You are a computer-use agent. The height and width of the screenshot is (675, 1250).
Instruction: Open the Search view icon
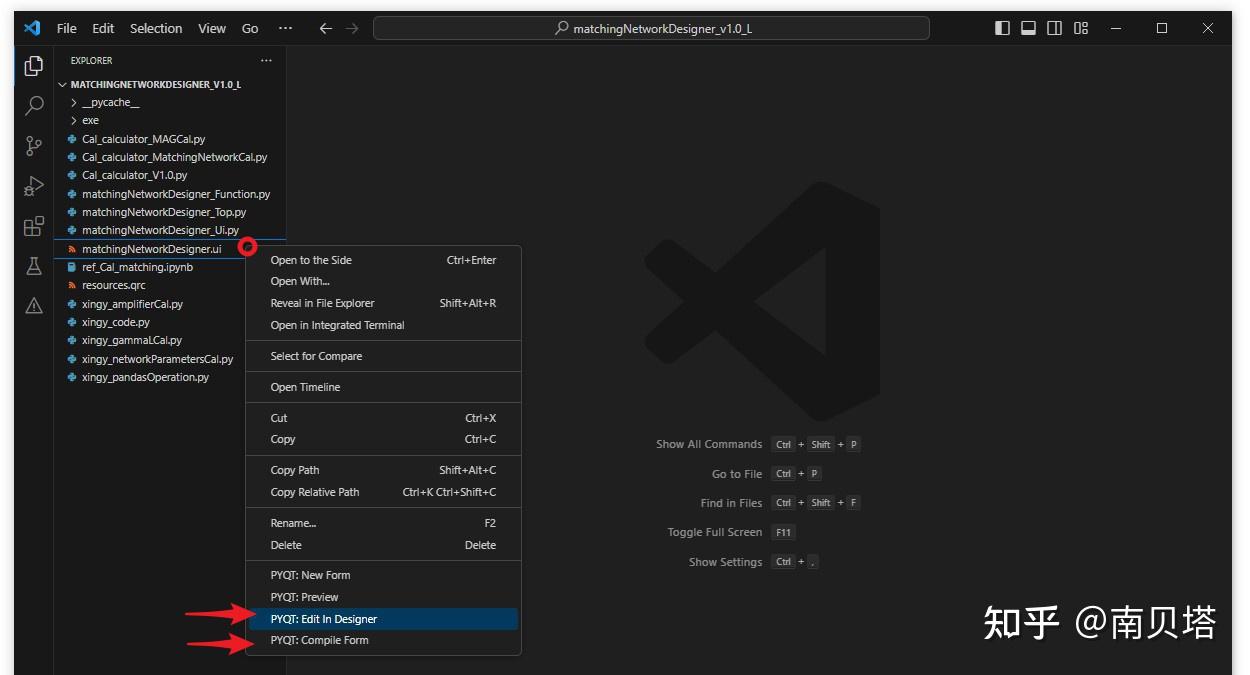tap(34, 106)
